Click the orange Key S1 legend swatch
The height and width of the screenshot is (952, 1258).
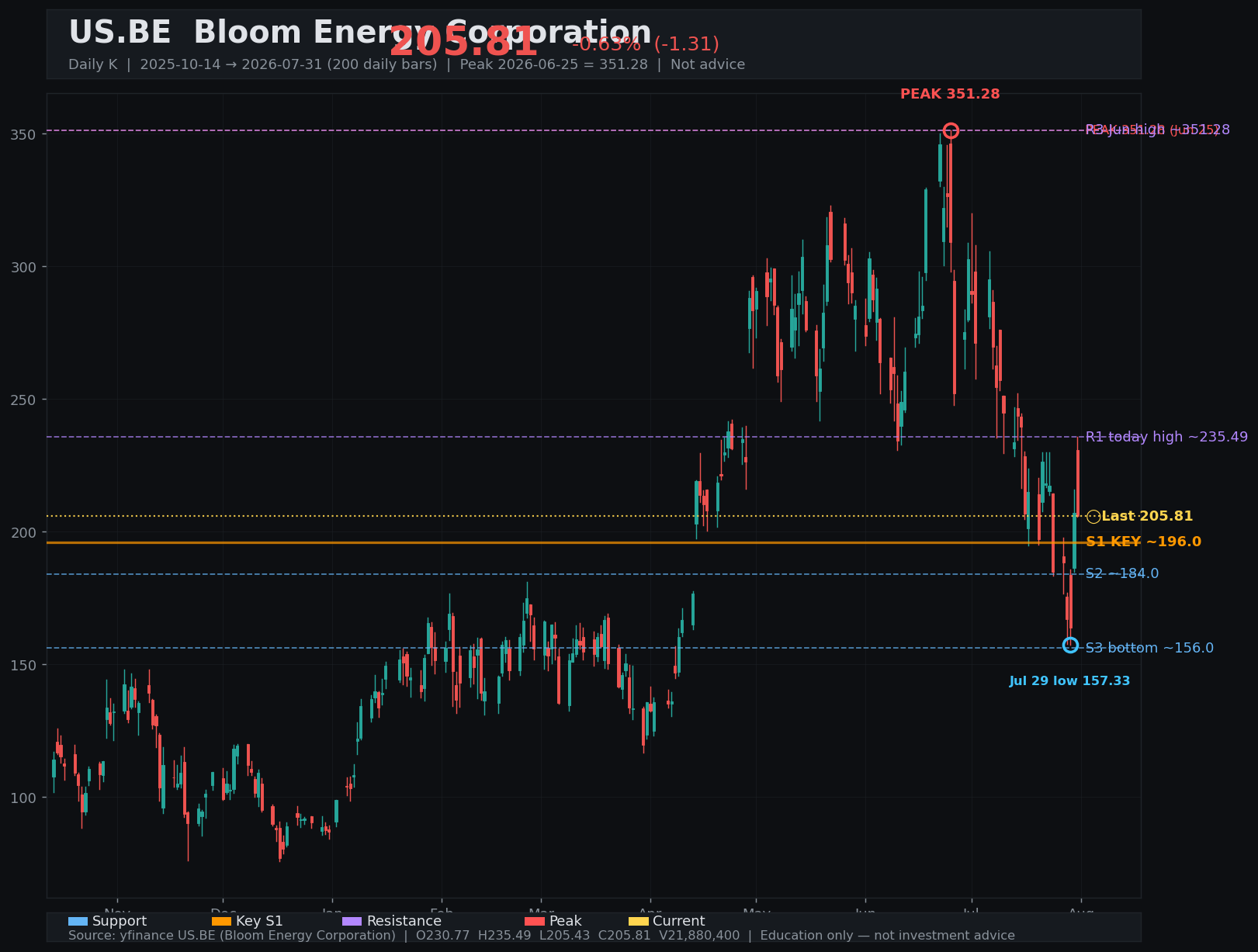[x=221, y=921]
